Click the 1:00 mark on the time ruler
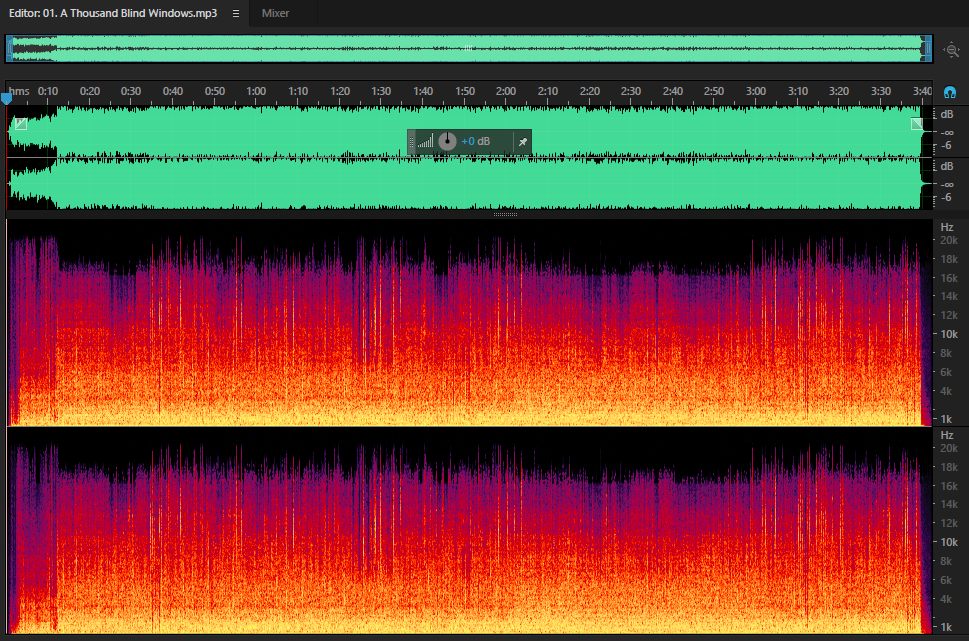This screenshot has width=969, height=641. (x=256, y=91)
